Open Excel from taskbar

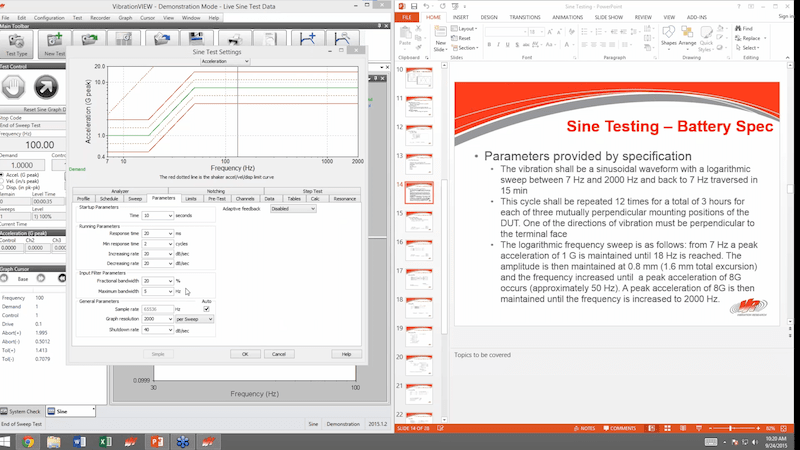pyautogui.click(x=105, y=442)
